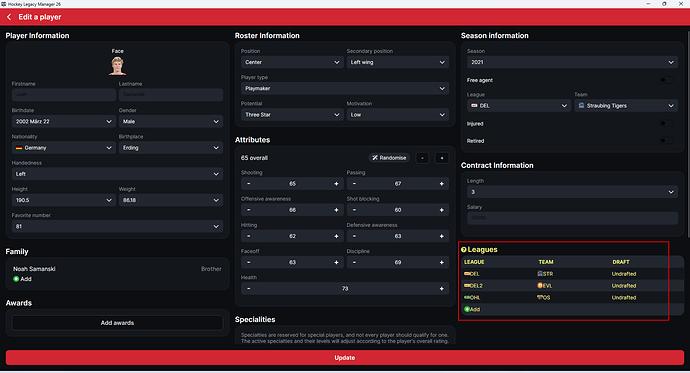Screen dimensions: 690x373
Task: Open the Potential dropdown showing Three Star
Action: pos(292,114)
